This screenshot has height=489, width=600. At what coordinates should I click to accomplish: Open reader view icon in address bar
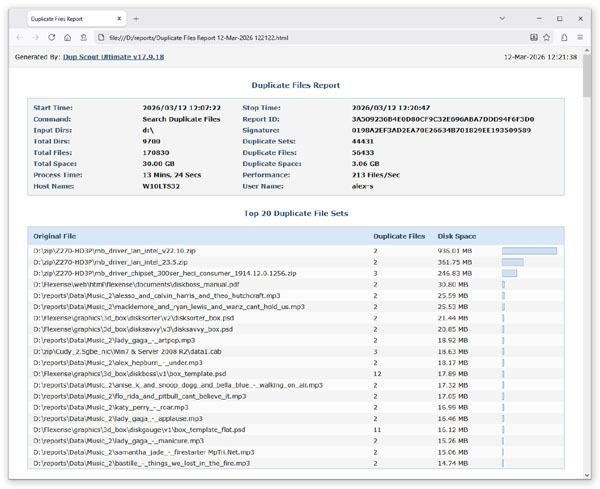tap(534, 37)
